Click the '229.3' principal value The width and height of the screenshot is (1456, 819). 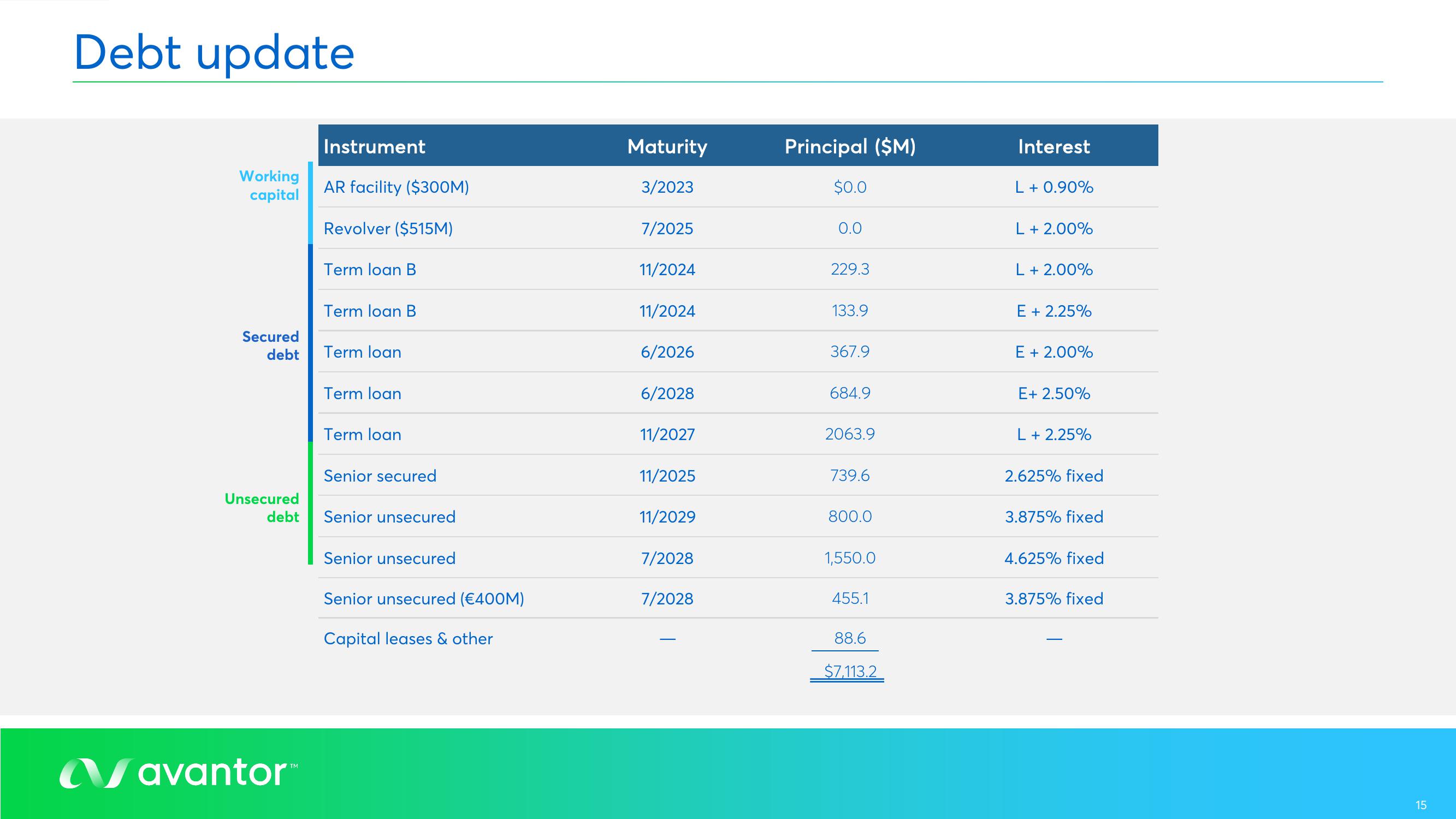(x=850, y=269)
